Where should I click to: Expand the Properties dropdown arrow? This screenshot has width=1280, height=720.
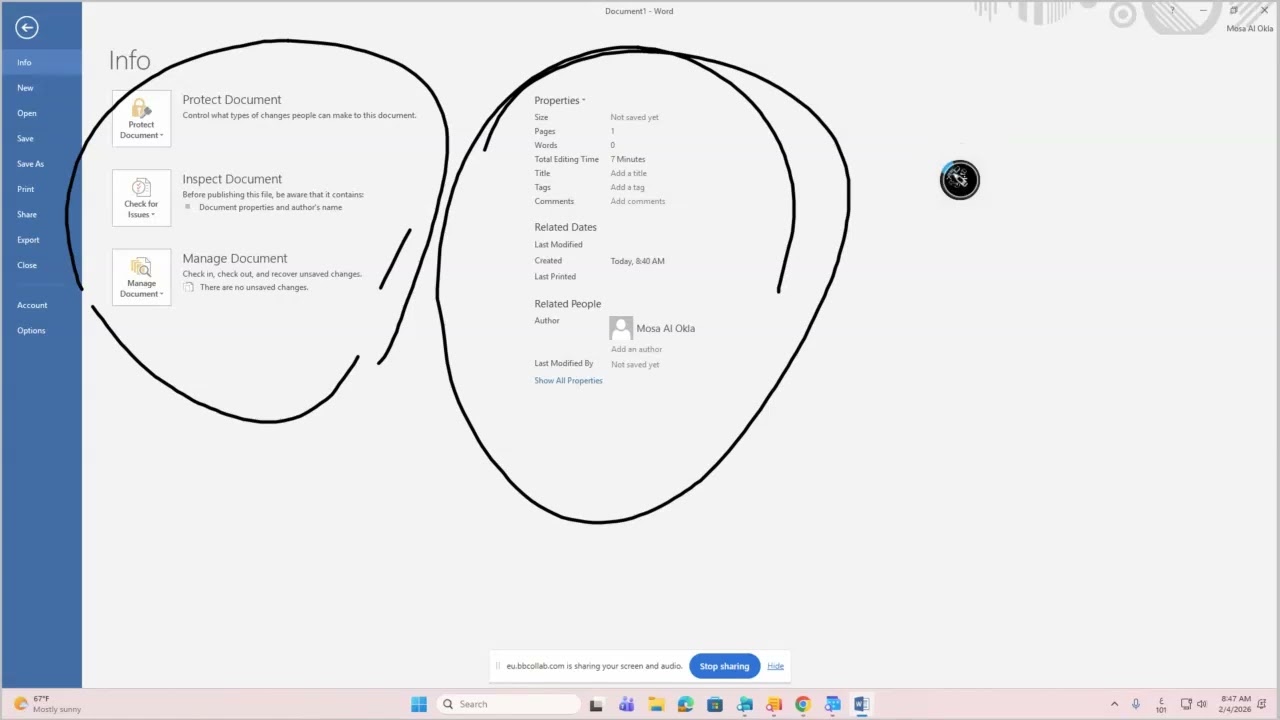coord(583,101)
